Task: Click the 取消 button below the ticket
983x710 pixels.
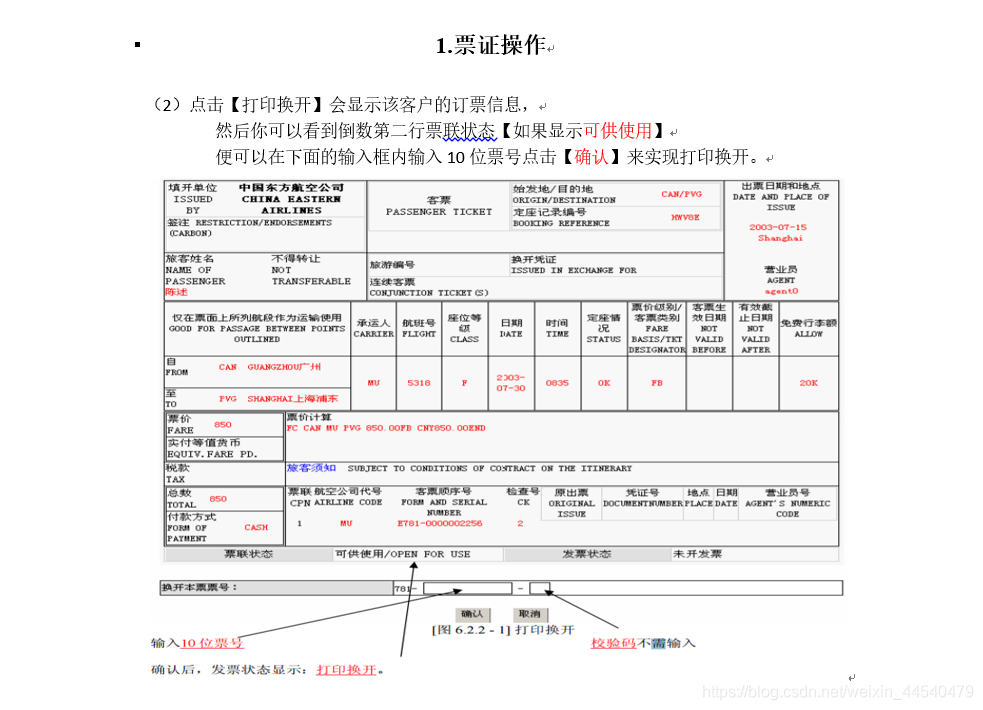Action: click(x=530, y=614)
